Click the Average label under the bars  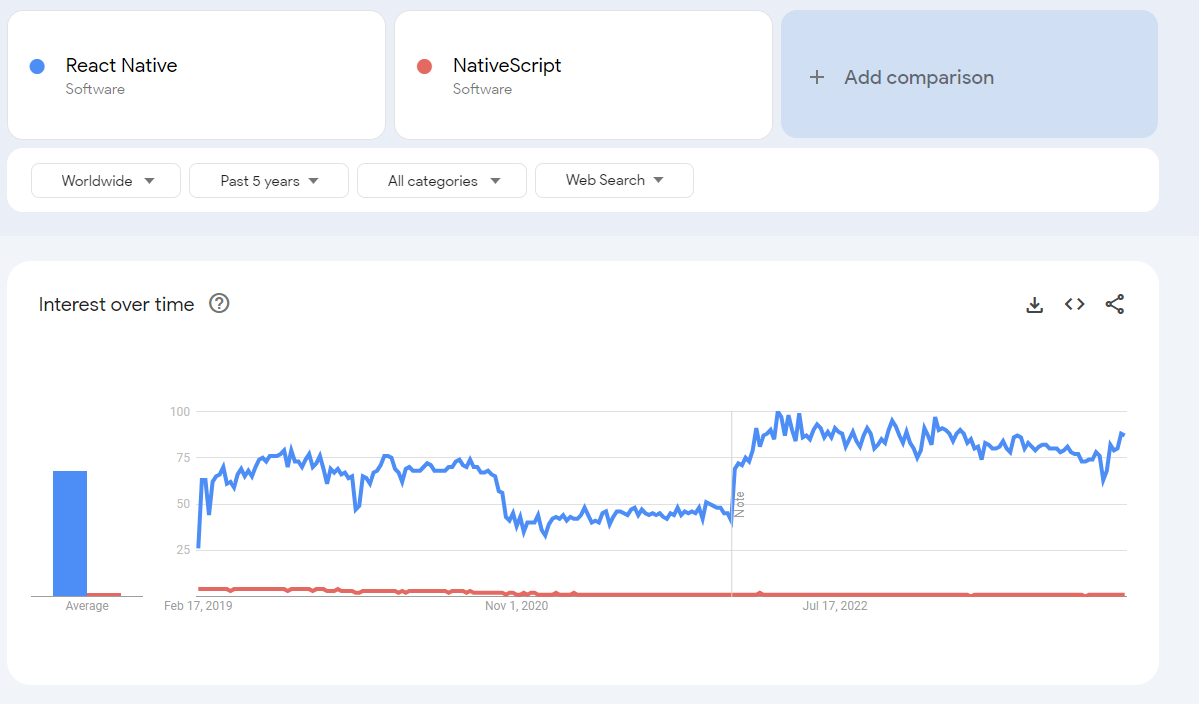[x=87, y=605]
